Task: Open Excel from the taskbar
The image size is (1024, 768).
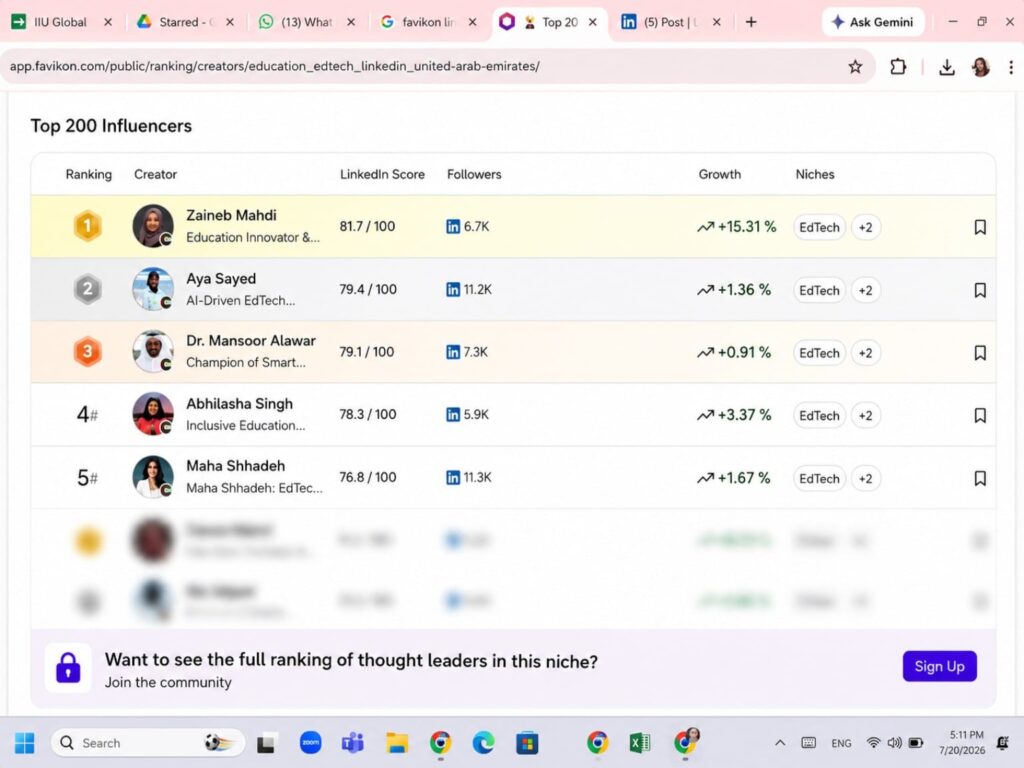Action: pyautogui.click(x=640, y=743)
